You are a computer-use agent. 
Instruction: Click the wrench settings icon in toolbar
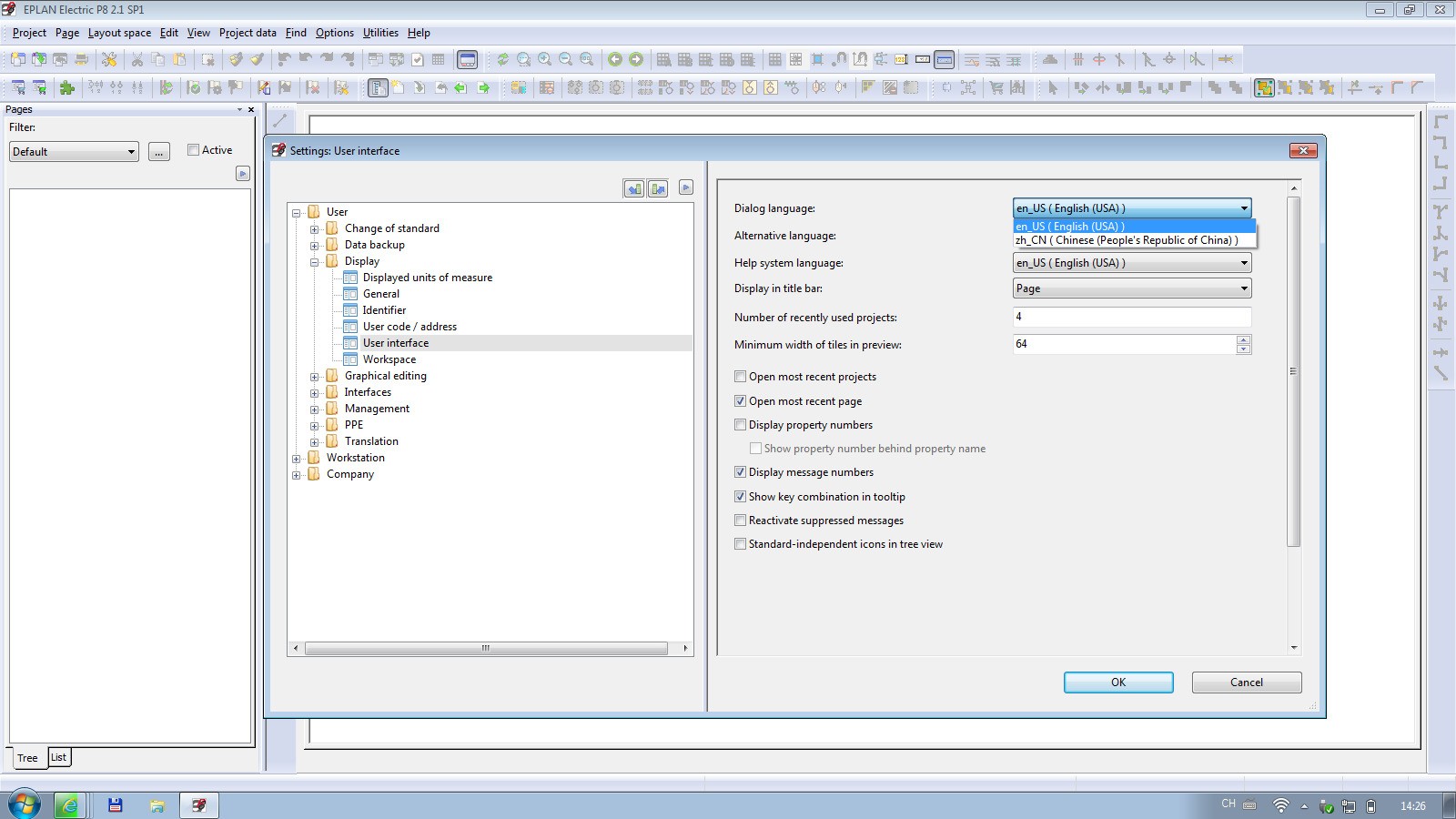[x=109, y=60]
